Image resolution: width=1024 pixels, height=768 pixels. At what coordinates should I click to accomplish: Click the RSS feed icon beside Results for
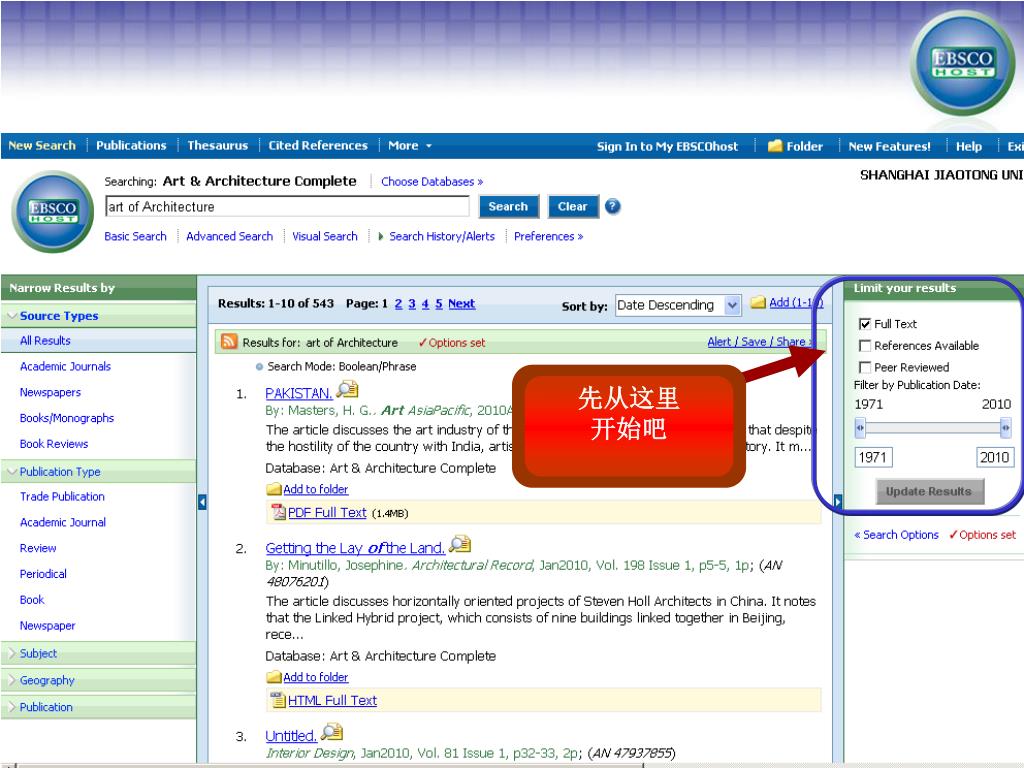coord(229,342)
